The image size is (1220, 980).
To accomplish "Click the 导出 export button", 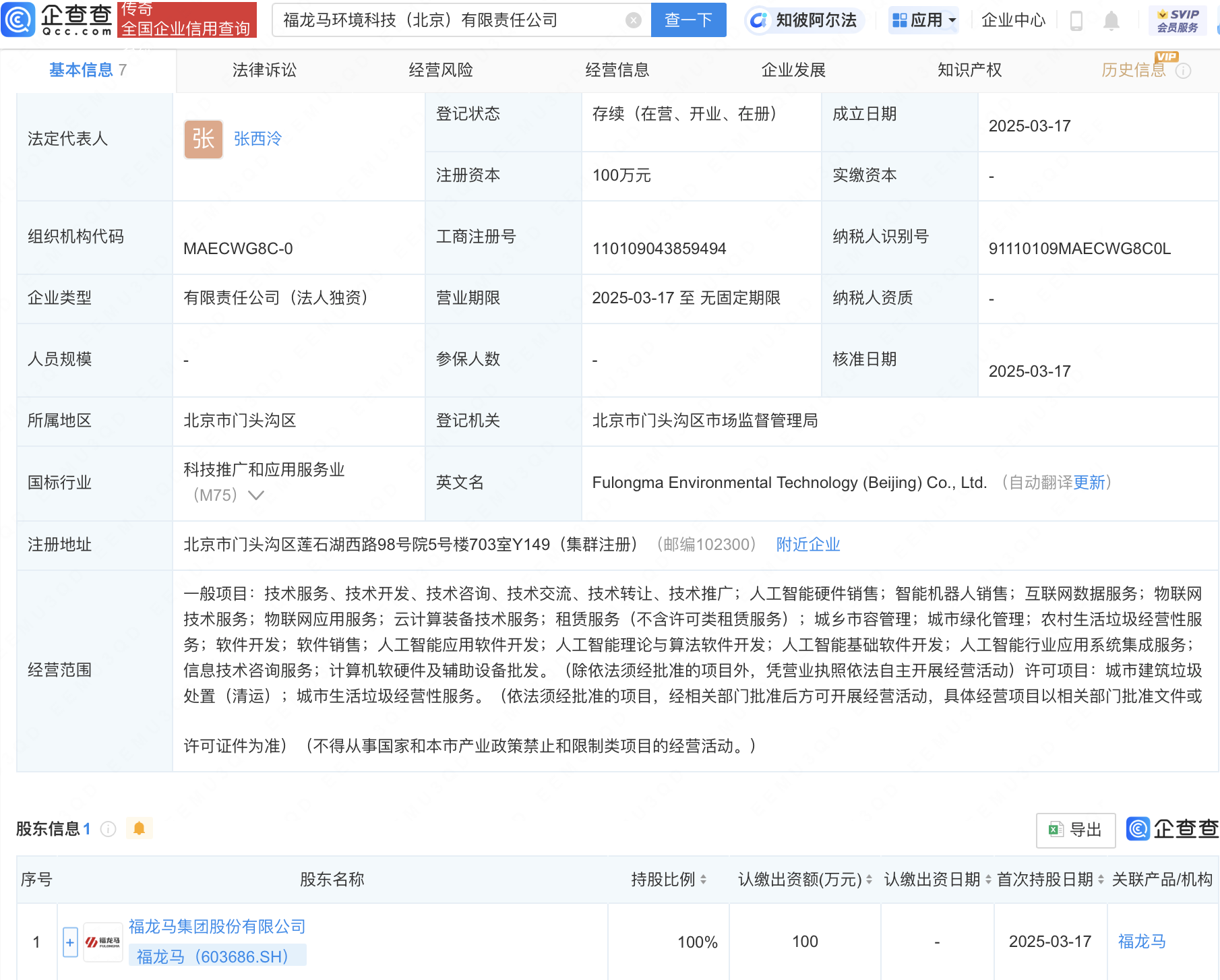I will (1075, 830).
